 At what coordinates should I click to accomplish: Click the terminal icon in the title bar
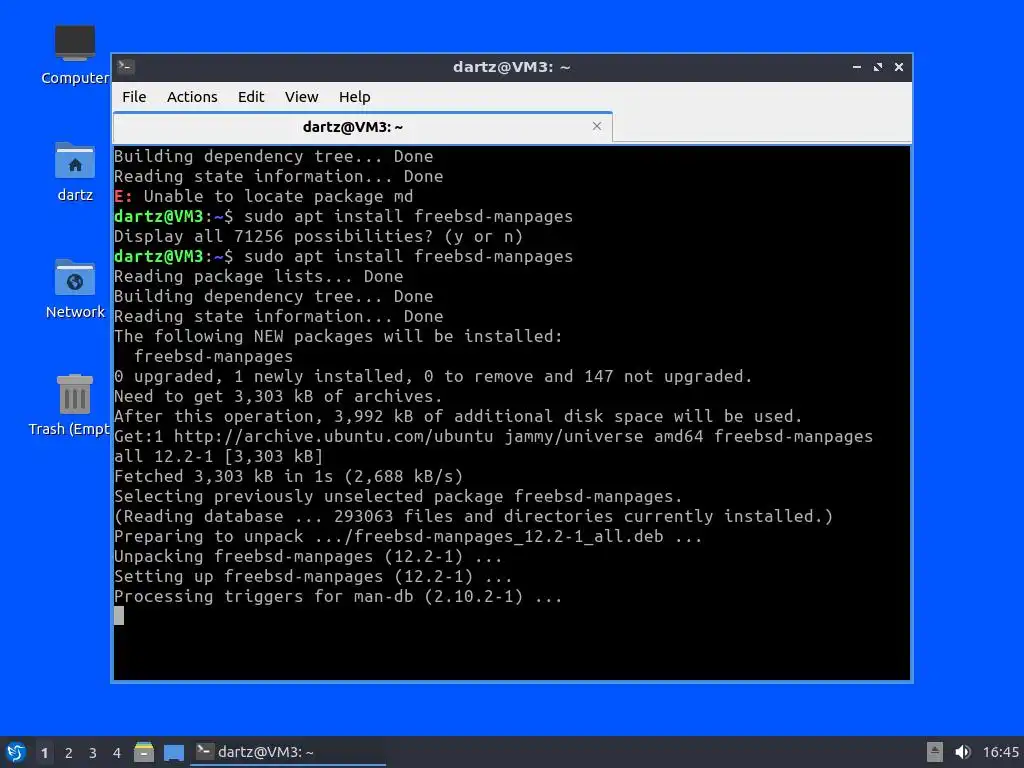coord(126,67)
